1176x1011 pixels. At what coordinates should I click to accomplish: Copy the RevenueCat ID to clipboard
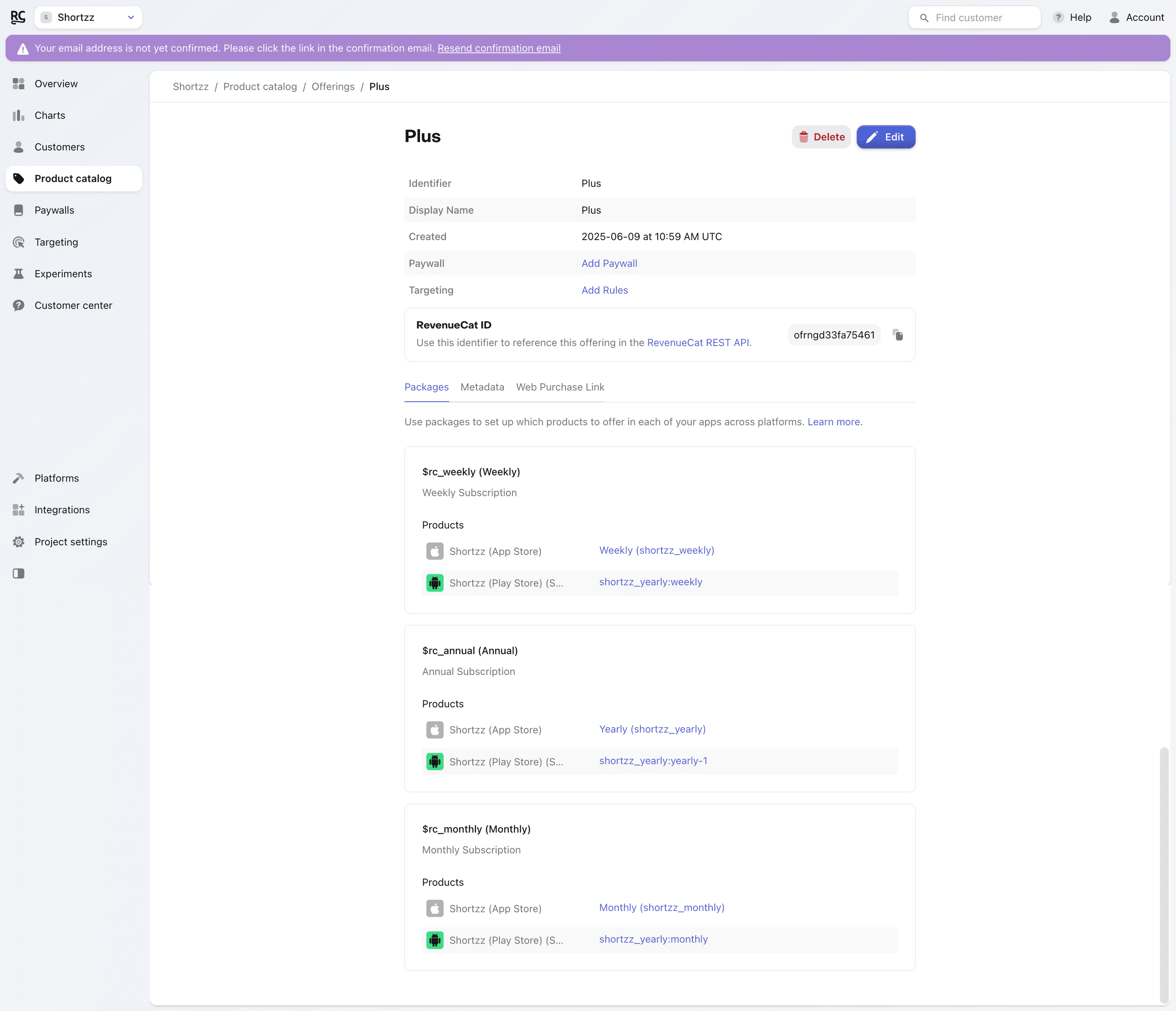pyautogui.click(x=897, y=335)
